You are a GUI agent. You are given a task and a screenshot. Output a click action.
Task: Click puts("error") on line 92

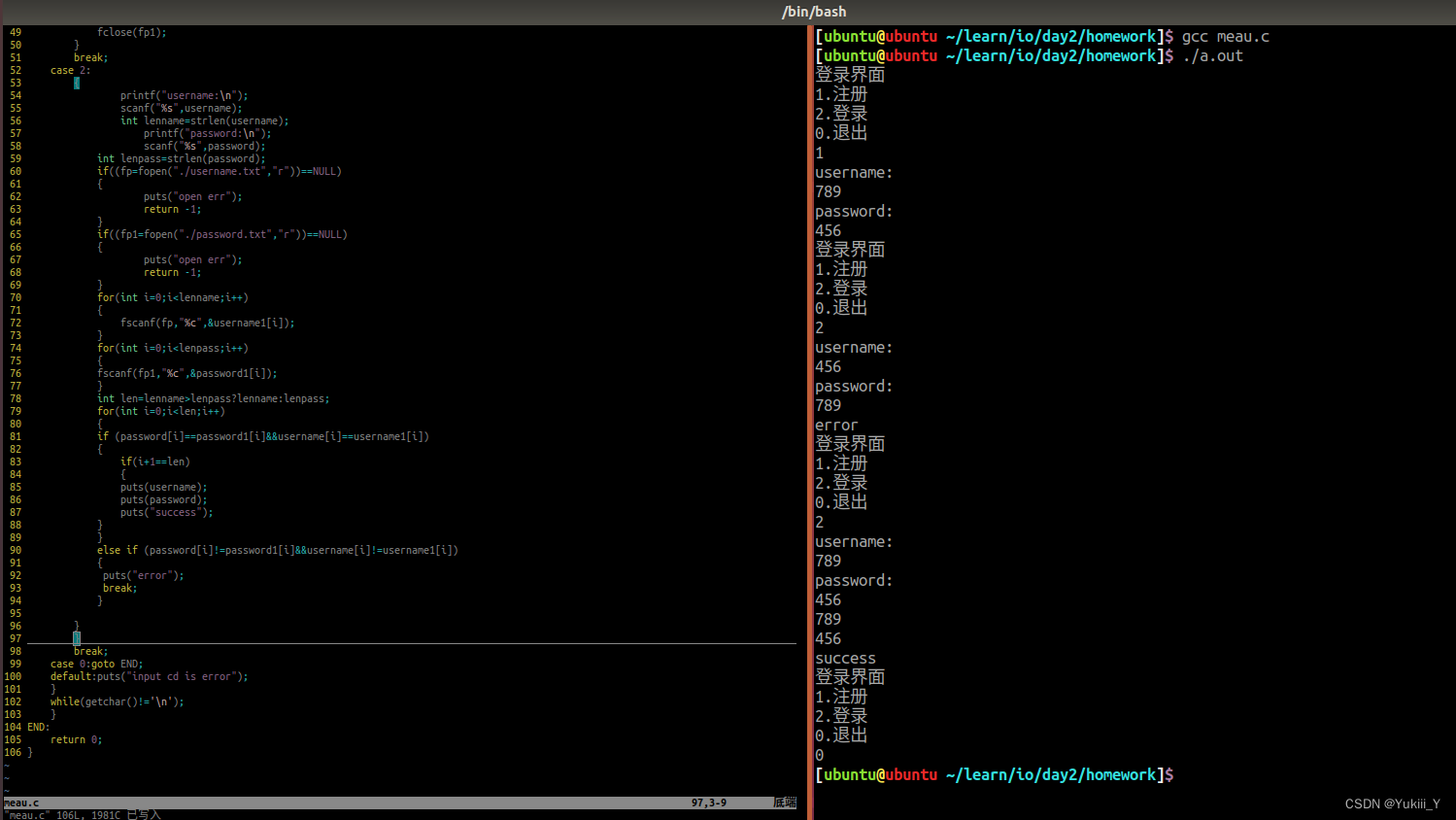click(144, 575)
